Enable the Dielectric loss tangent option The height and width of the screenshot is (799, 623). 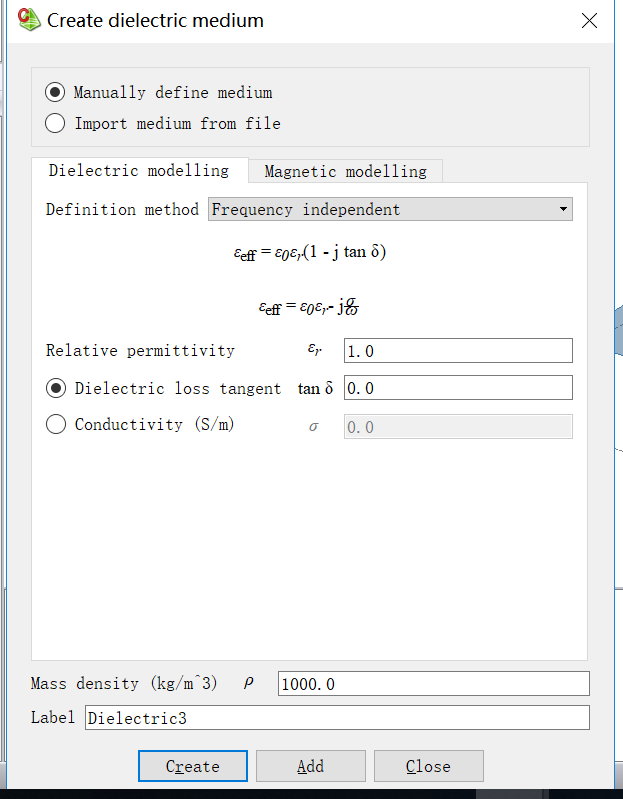coord(56,388)
